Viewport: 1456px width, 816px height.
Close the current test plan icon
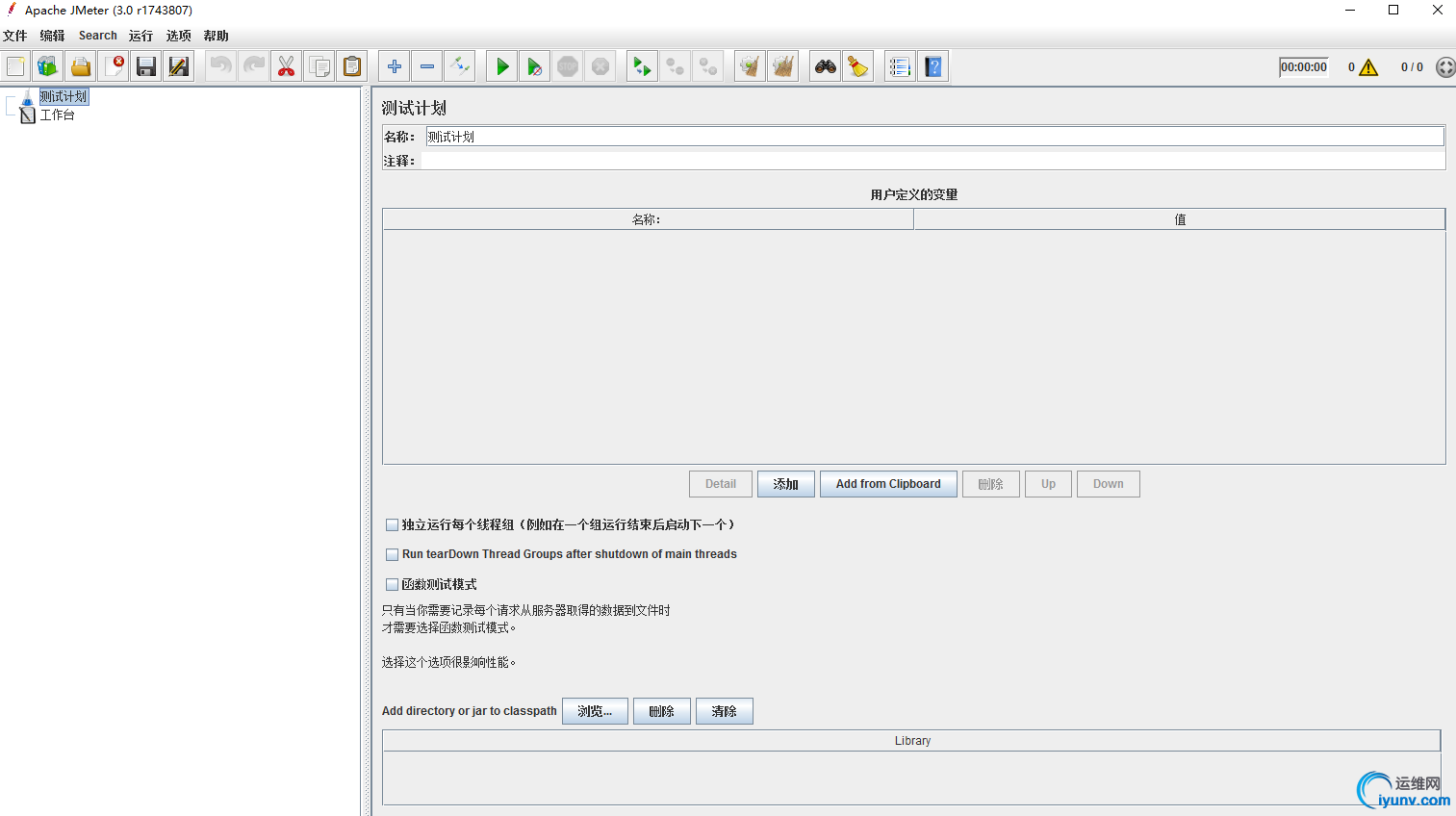pyautogui.click(x=114, y=66)
